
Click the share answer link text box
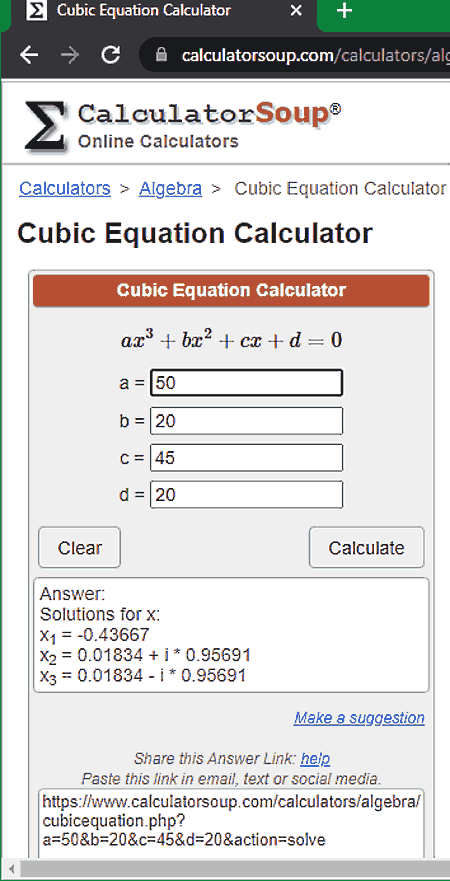click(x=231, y=824)
